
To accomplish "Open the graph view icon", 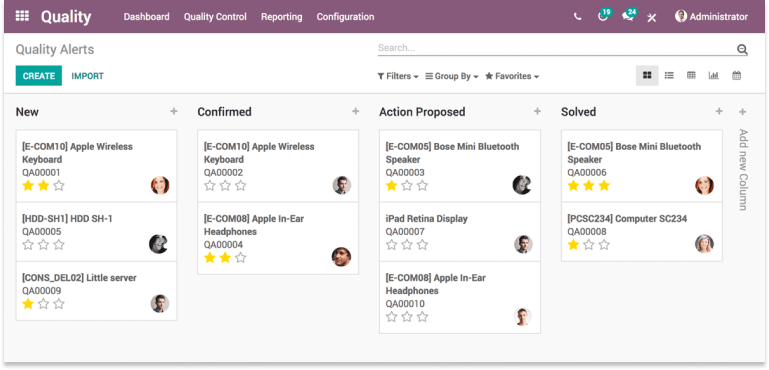I will click(714, 76).
